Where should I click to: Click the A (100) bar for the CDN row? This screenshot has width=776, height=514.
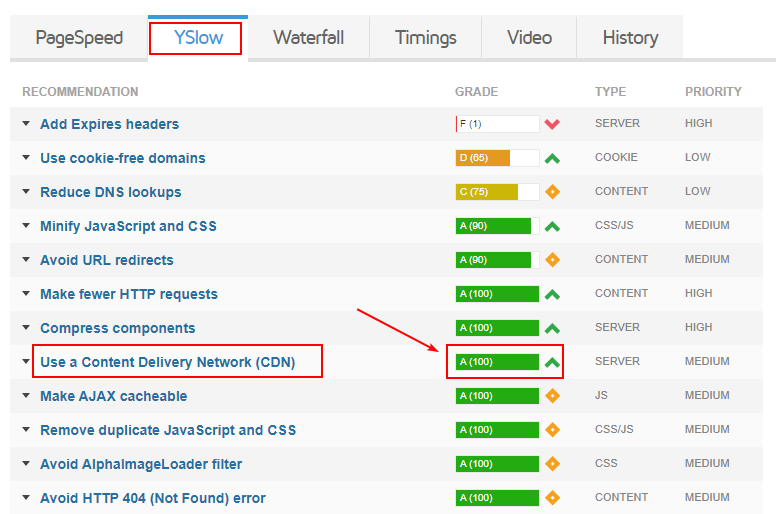tap(497, 362)
